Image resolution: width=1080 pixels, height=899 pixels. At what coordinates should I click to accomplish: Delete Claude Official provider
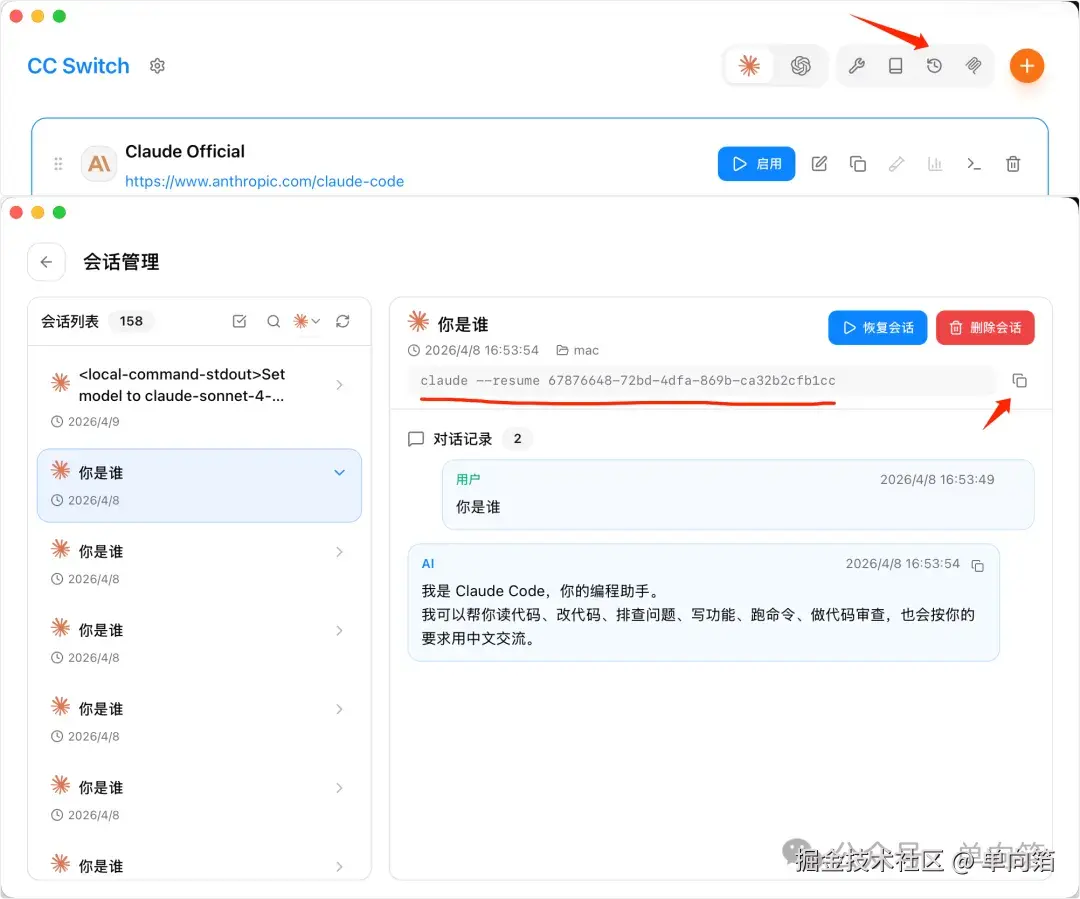[x=1012, y=164]
